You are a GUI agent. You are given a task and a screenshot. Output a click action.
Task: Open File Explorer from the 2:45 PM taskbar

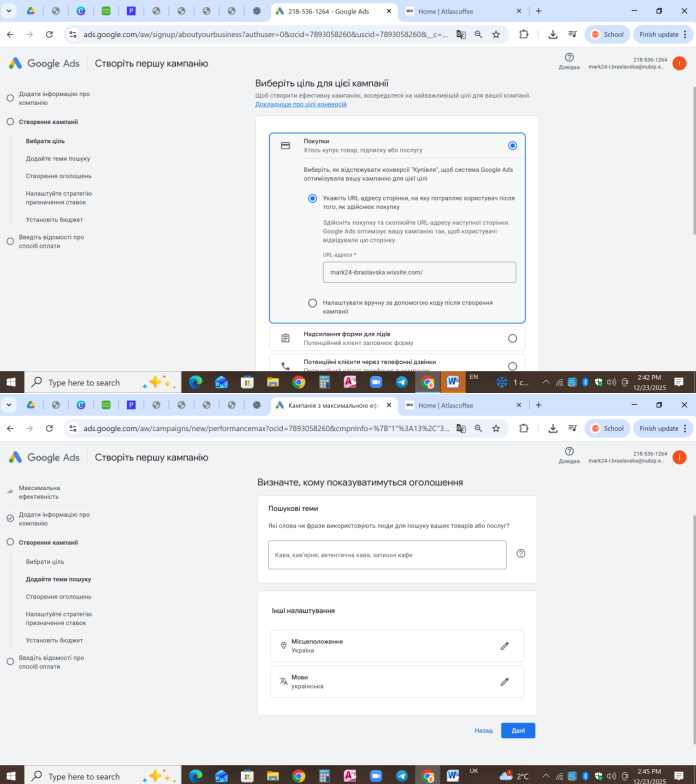[x=272, y=776]
